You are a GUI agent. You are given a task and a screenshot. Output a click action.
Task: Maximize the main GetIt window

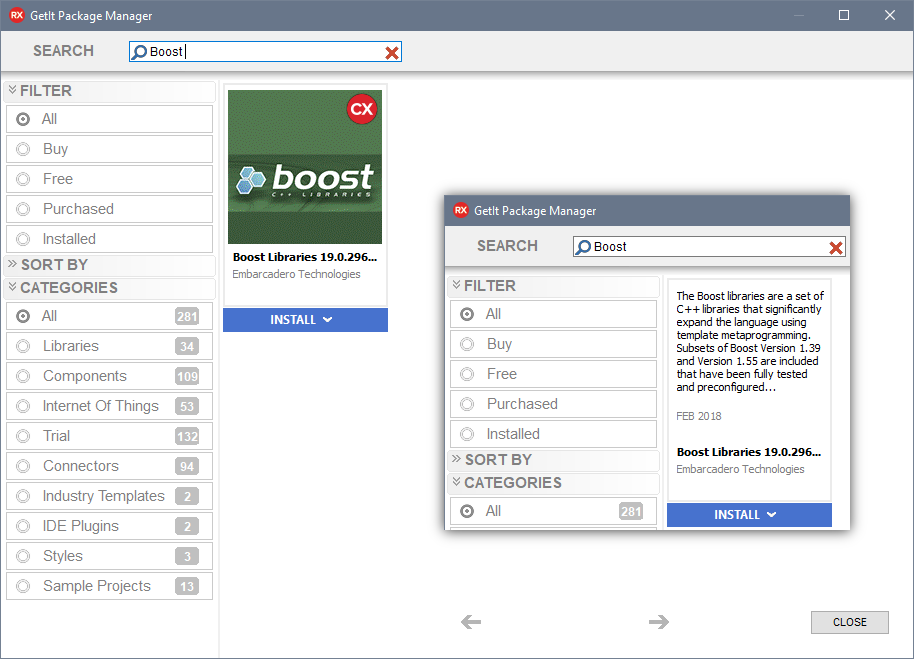pyautogui.click(x=843, y=15)
